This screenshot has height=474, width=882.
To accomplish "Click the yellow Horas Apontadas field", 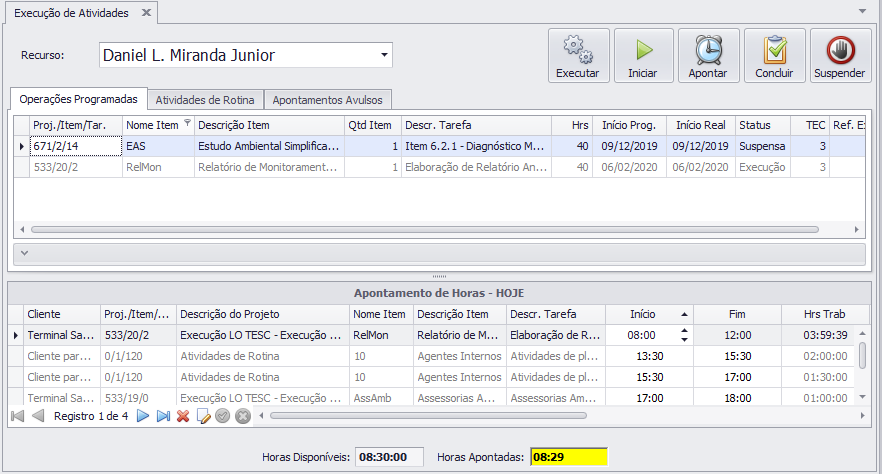I will coord(569,457).
